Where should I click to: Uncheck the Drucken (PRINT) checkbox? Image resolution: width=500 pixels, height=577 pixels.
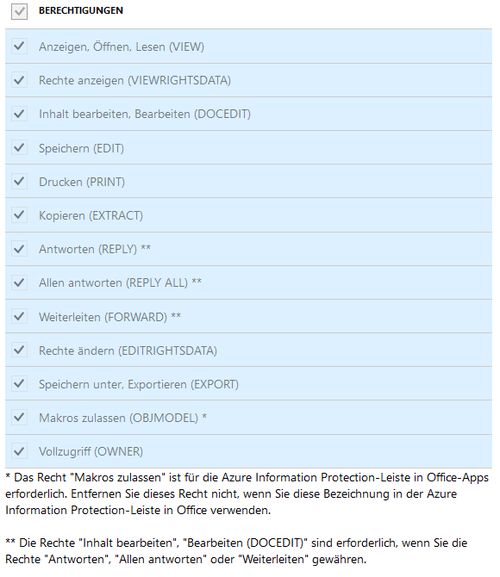coord(19,181)
